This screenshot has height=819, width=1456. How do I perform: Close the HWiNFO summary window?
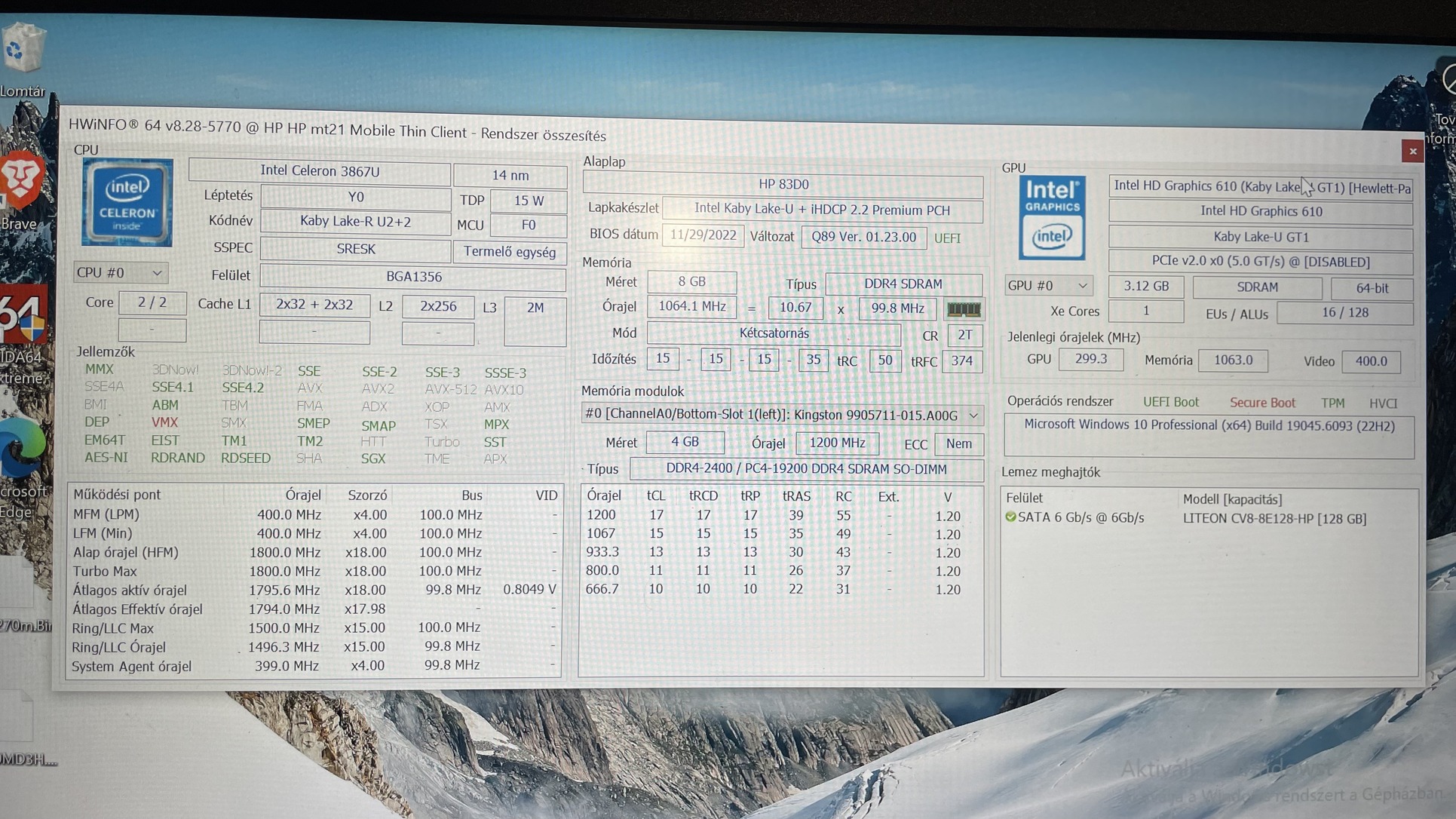[1412, 151]
